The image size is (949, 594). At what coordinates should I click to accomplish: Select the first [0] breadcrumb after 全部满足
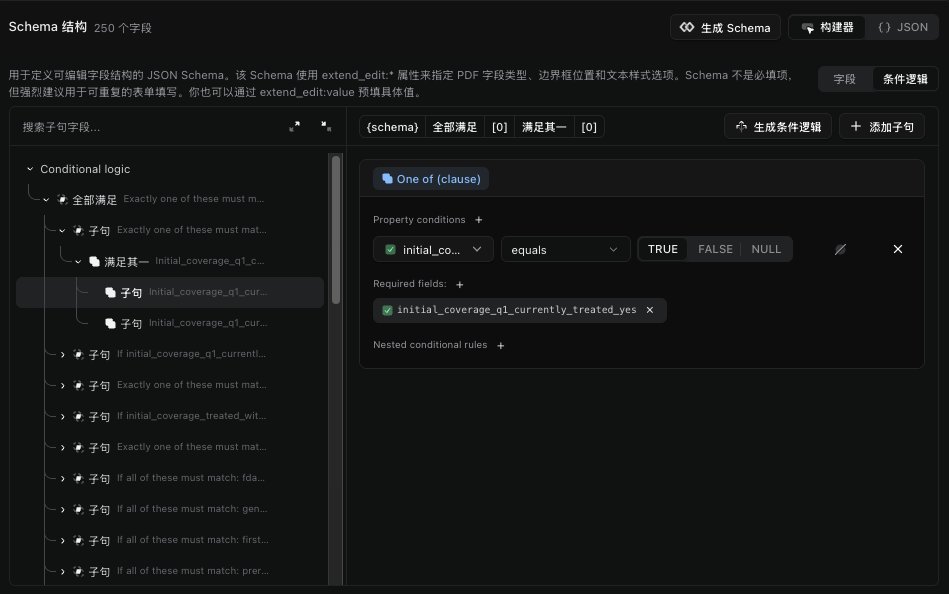[x=499, y=127]
